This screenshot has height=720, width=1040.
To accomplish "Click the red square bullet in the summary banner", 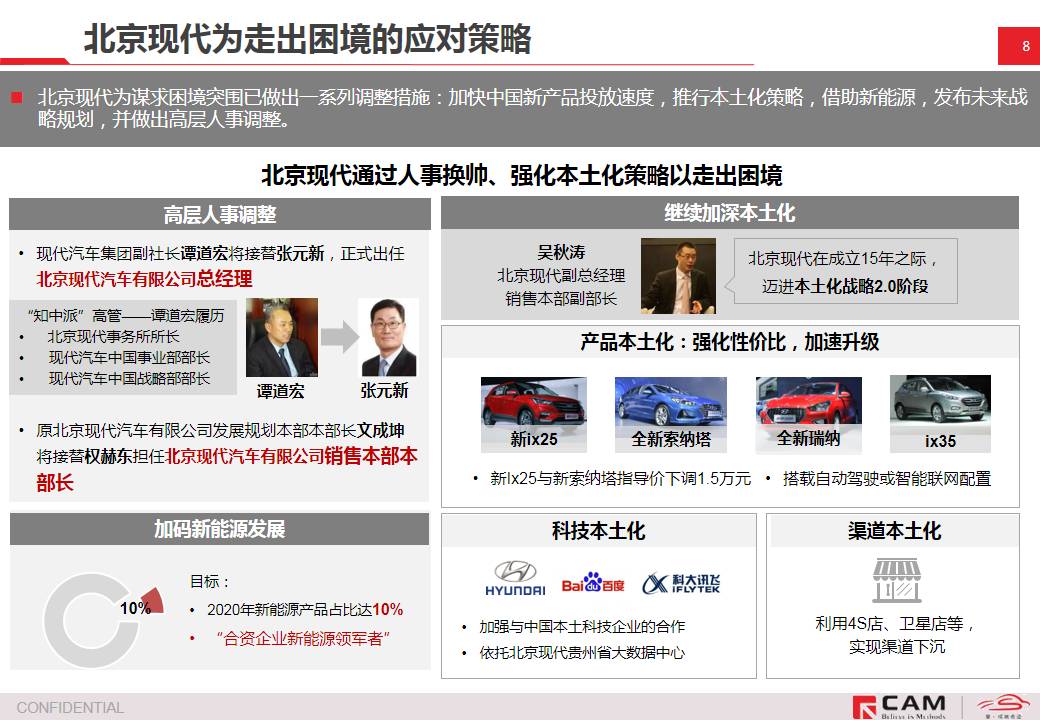I will (17, 98).
